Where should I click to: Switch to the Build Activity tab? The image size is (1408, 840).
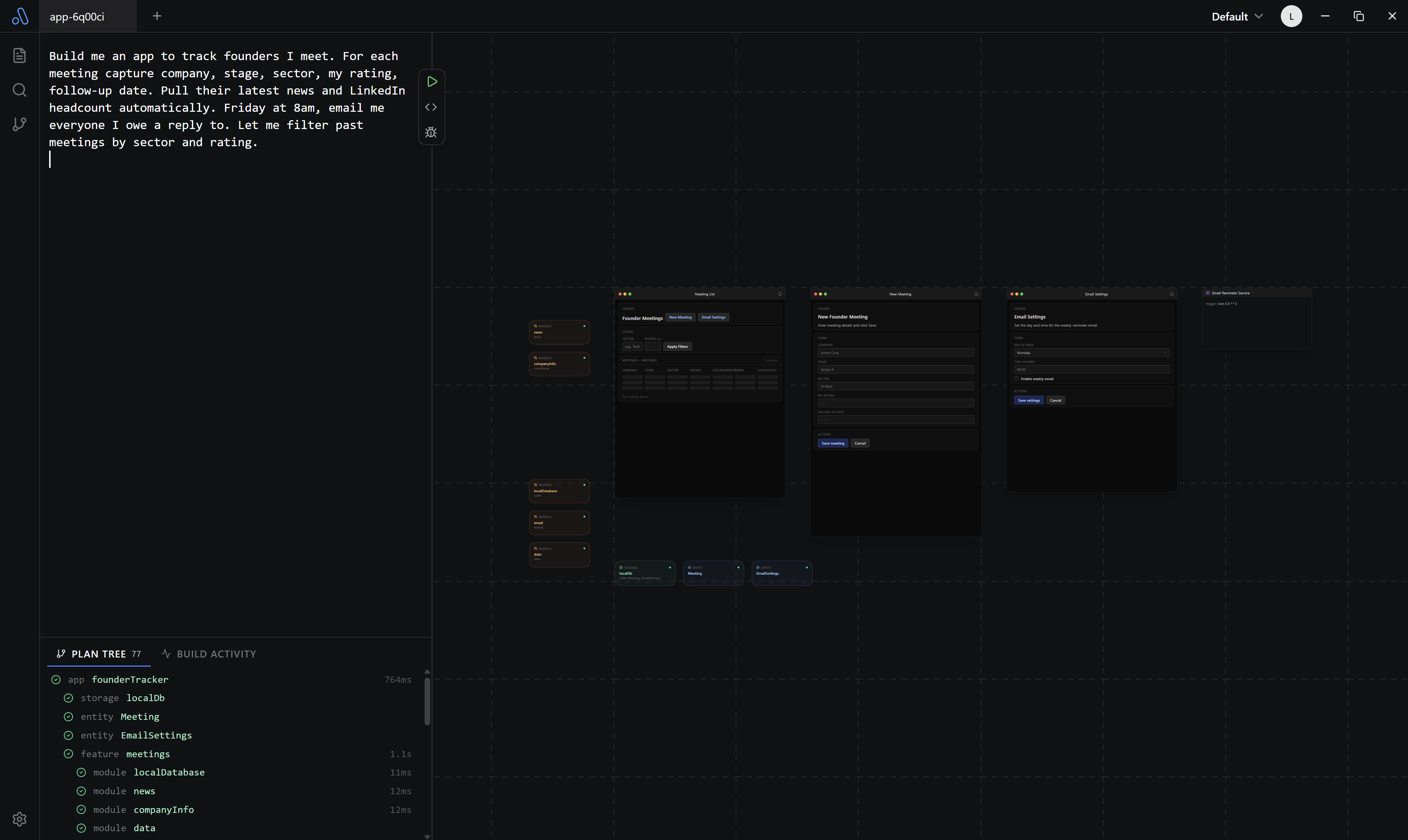click(209, 654)
